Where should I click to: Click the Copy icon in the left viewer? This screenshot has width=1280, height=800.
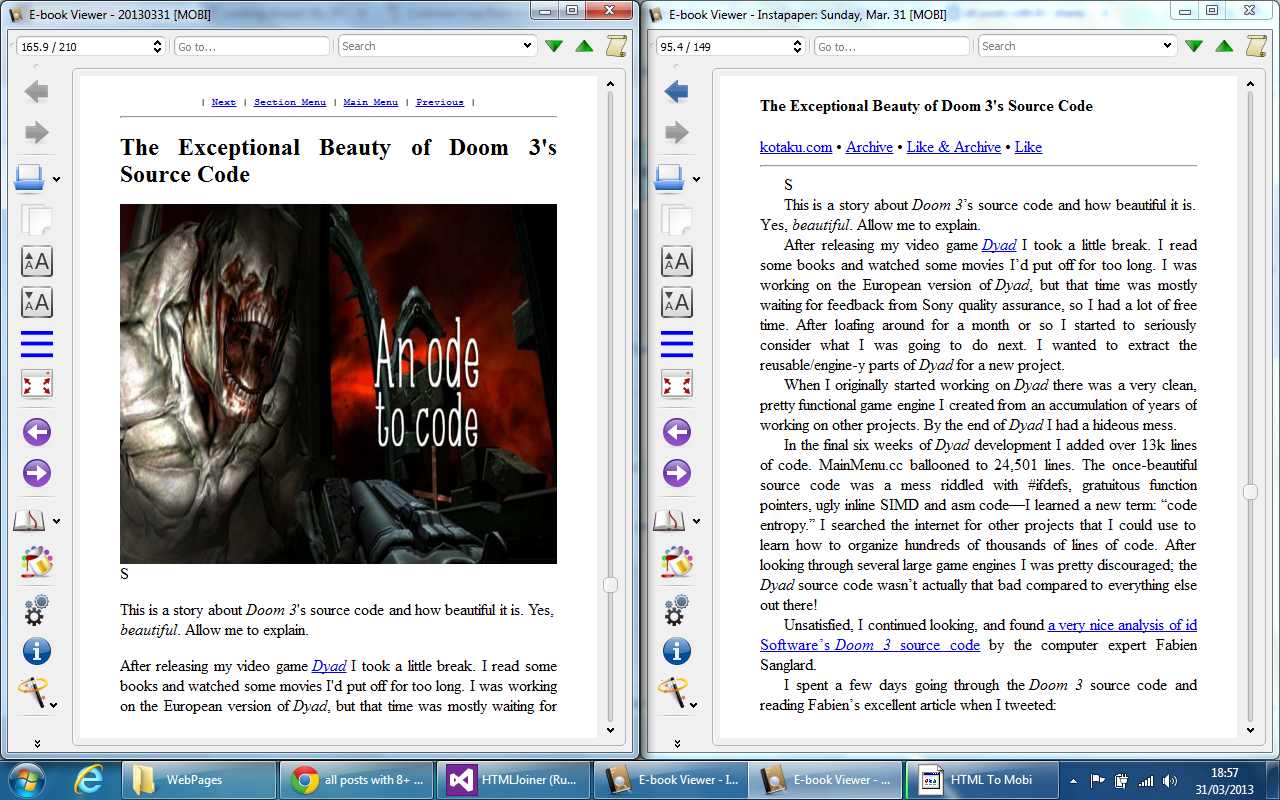click(37, 219)
